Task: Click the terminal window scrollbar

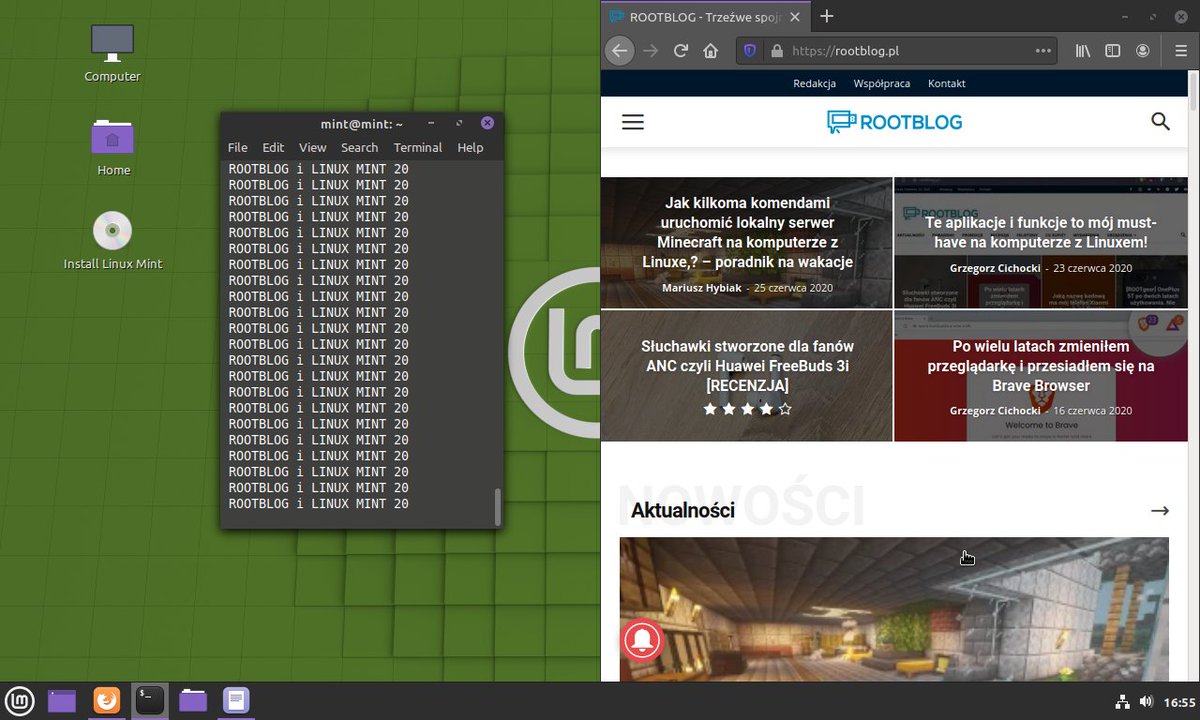Action: 497,507
